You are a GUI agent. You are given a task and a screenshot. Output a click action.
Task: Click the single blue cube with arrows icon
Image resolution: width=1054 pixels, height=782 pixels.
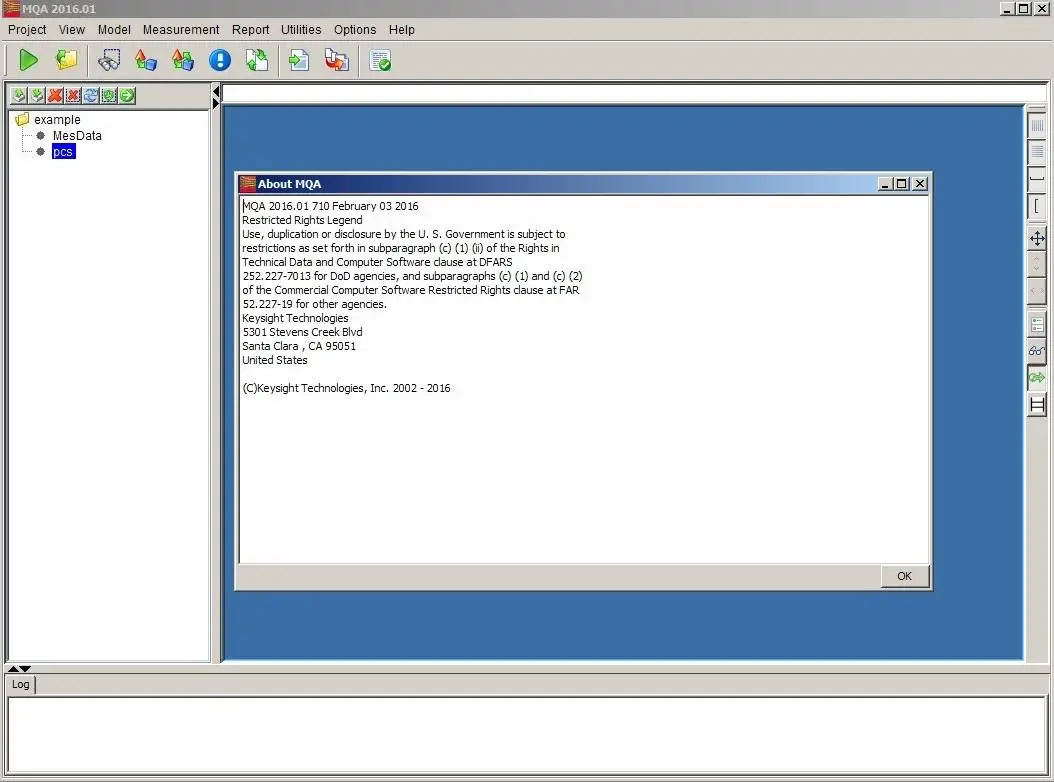click(146, 61)
